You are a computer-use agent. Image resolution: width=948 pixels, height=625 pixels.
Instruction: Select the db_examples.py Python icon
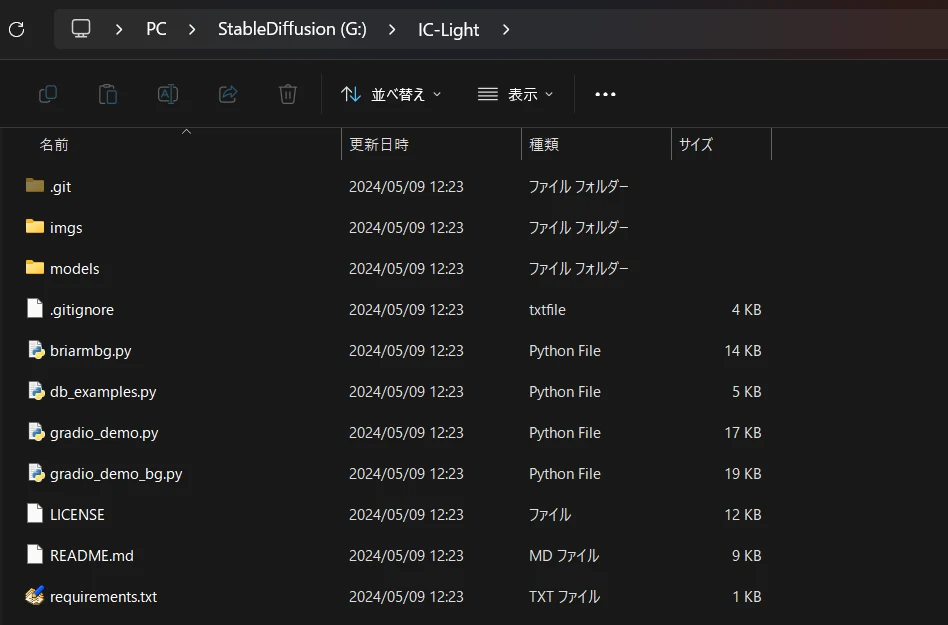click(36, 391)
